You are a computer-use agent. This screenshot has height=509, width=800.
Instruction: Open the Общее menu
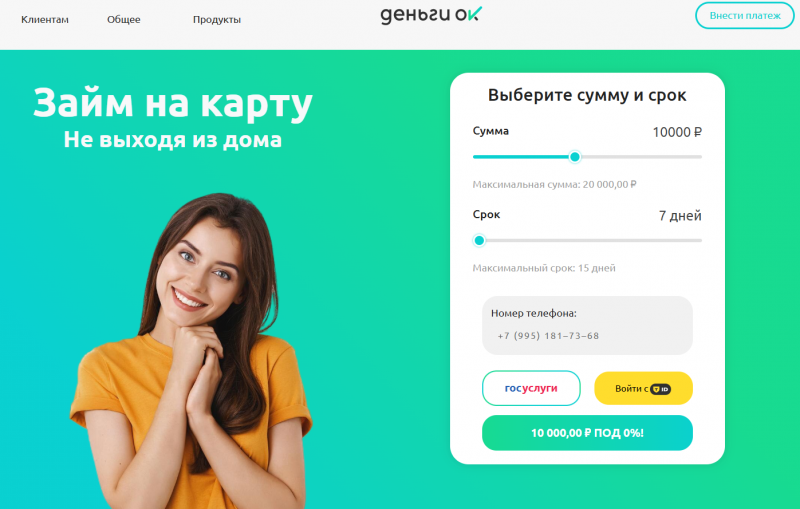pos(123,19)
